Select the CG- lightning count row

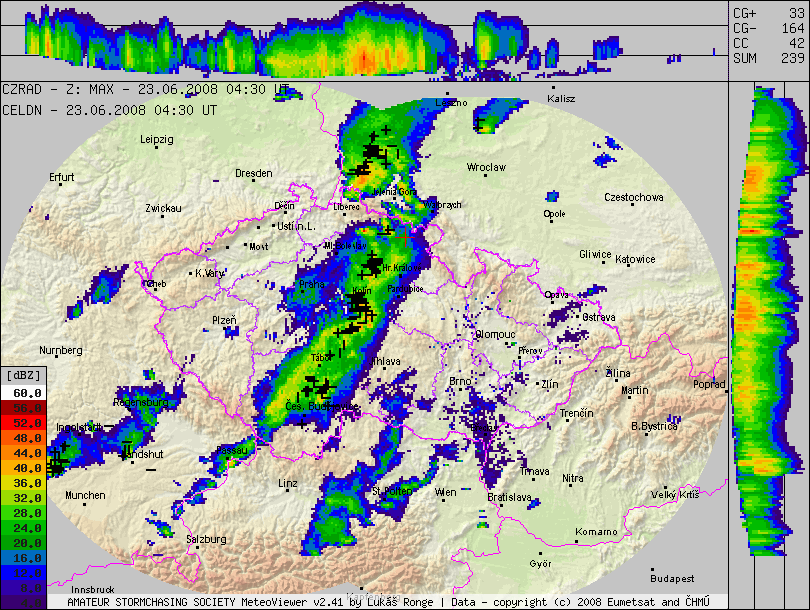768,28
